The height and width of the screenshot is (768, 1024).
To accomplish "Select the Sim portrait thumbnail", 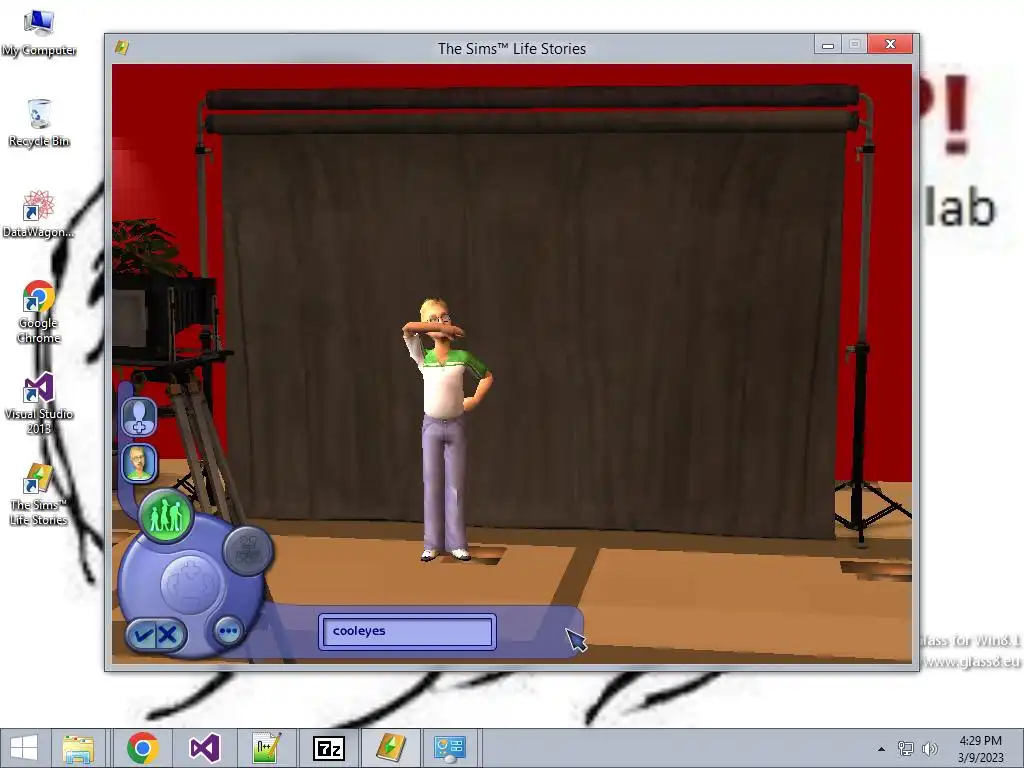I will [139, 462].
